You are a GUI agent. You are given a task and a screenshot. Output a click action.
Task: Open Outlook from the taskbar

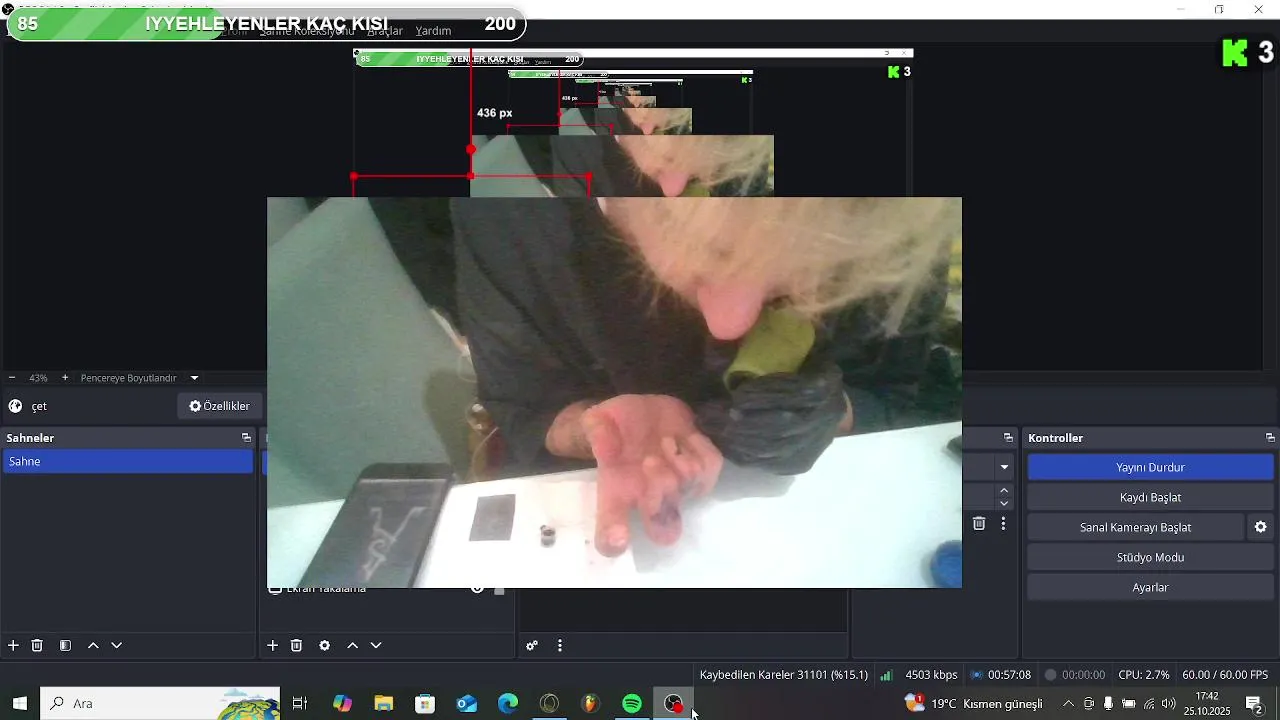click(467, 704)
